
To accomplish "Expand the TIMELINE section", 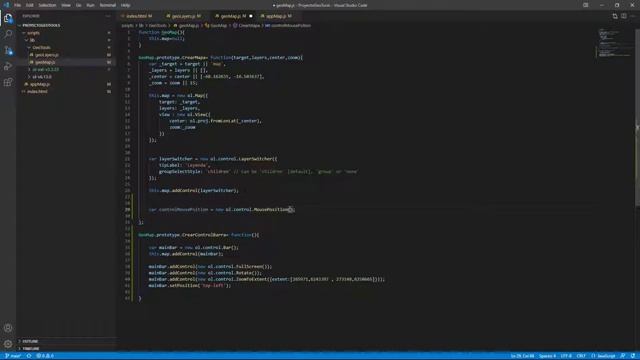I will [31, 349].
